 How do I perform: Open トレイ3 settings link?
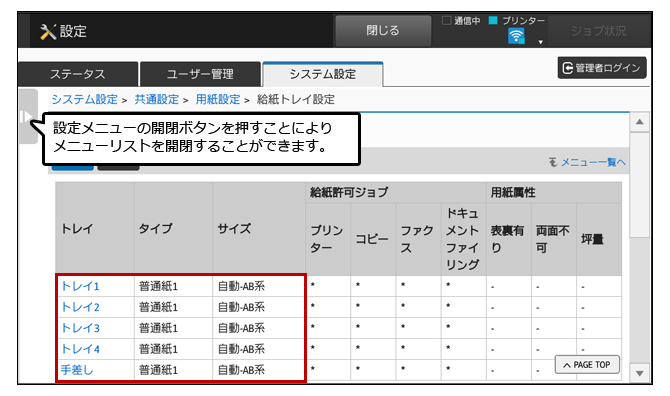pyautogui.click(x=80, y=328)
